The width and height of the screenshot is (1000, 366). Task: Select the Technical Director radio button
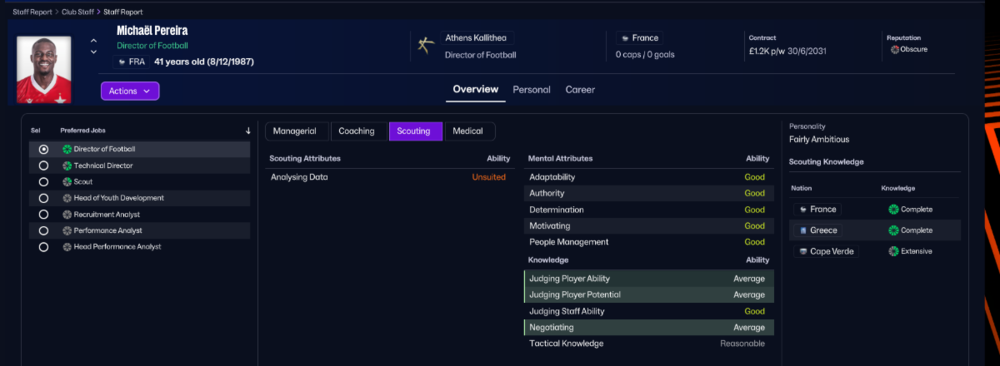click(43, 166)
